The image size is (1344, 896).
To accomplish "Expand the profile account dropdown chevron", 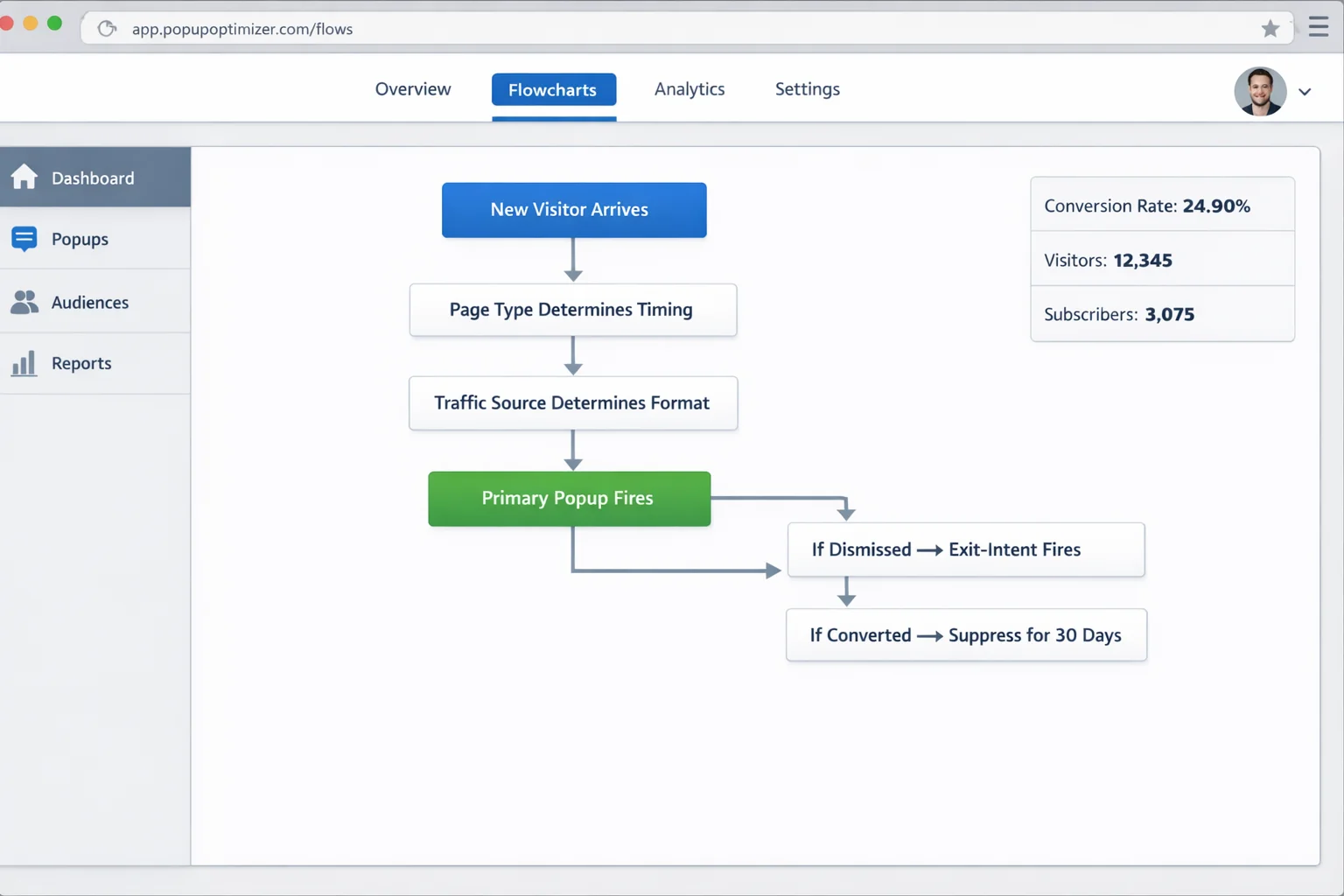I will (x=1305, y=91).
